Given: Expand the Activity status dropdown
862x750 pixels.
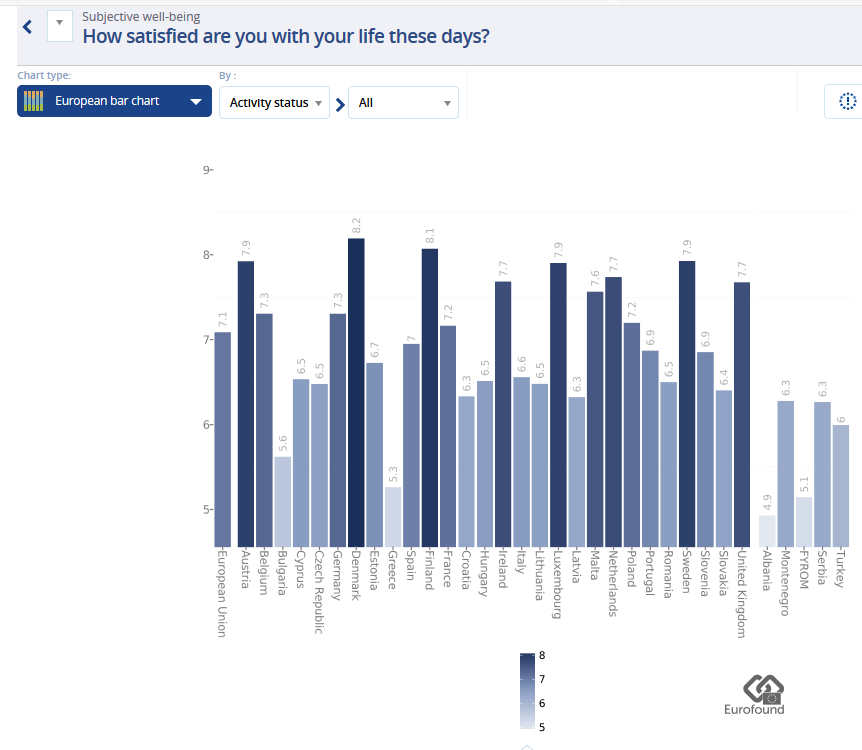Looking at the screenshot, I should [x=274, y=102].
